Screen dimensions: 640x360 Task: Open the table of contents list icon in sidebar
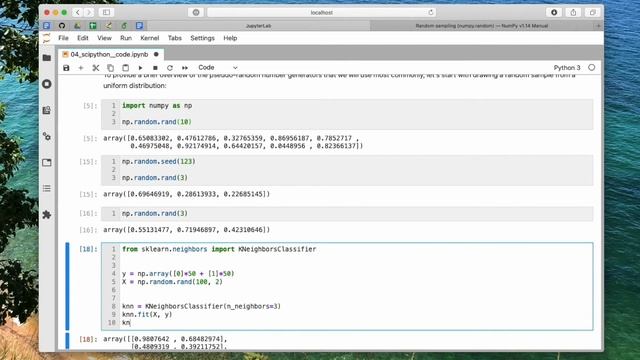tap(47, 189)
